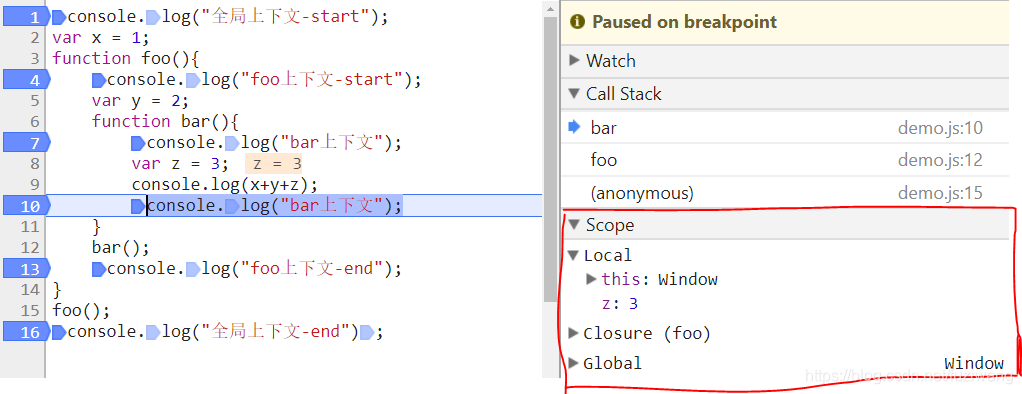Select the bar call stack frame
The width and height of the screenshot is (1022, 394).
(x=785, y=128)
